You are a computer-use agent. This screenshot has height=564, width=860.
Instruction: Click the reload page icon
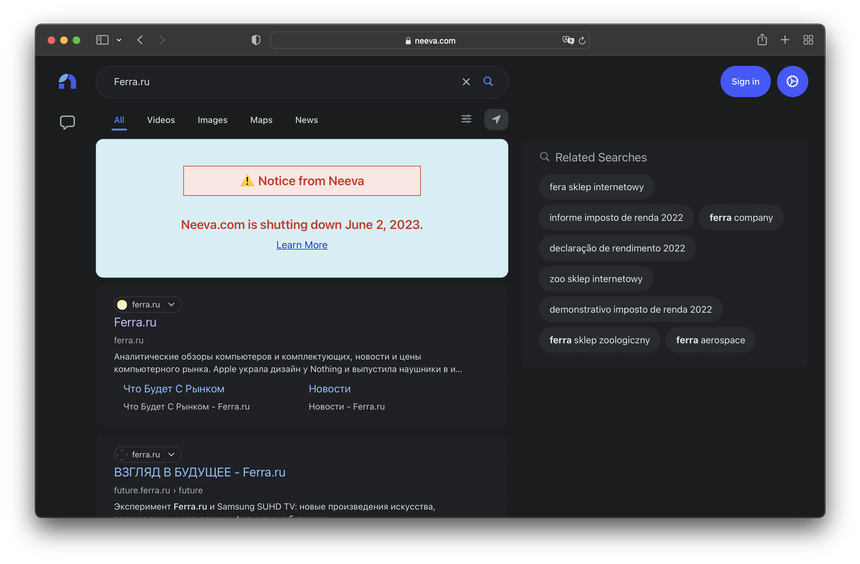pyautogui.click(x=582, y=41)
